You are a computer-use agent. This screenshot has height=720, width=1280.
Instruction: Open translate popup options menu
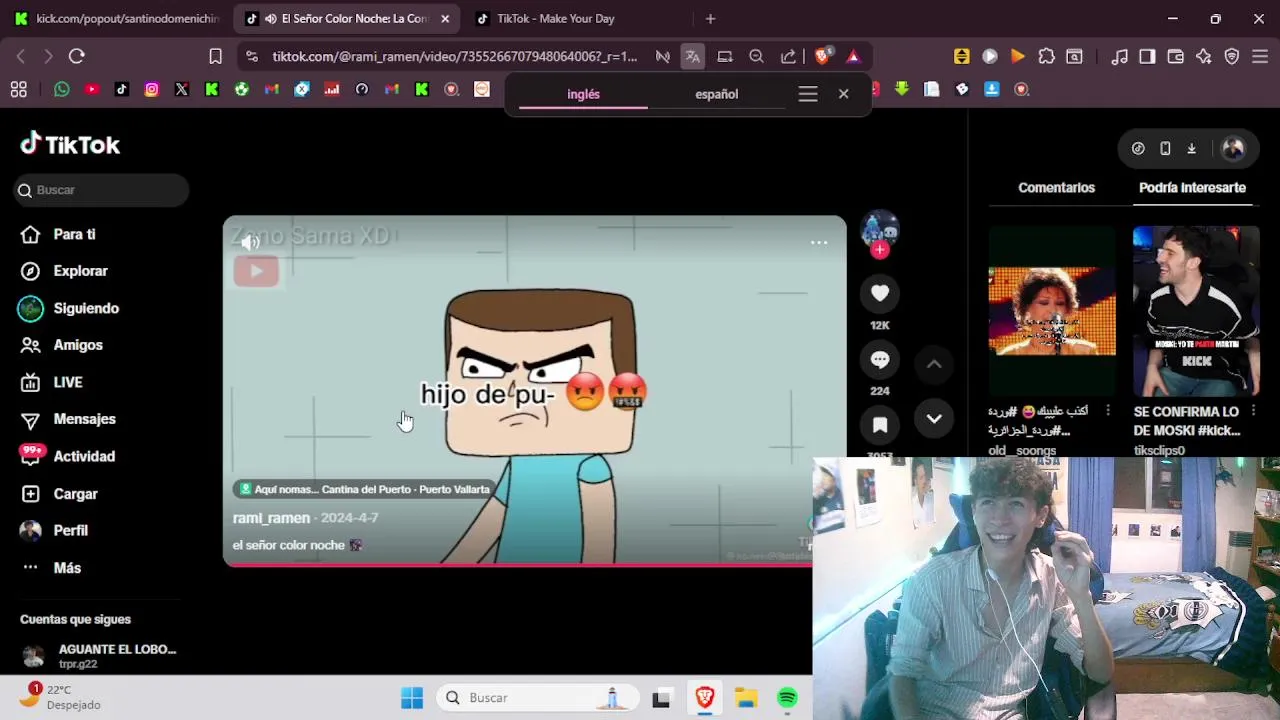pos(808,94)
